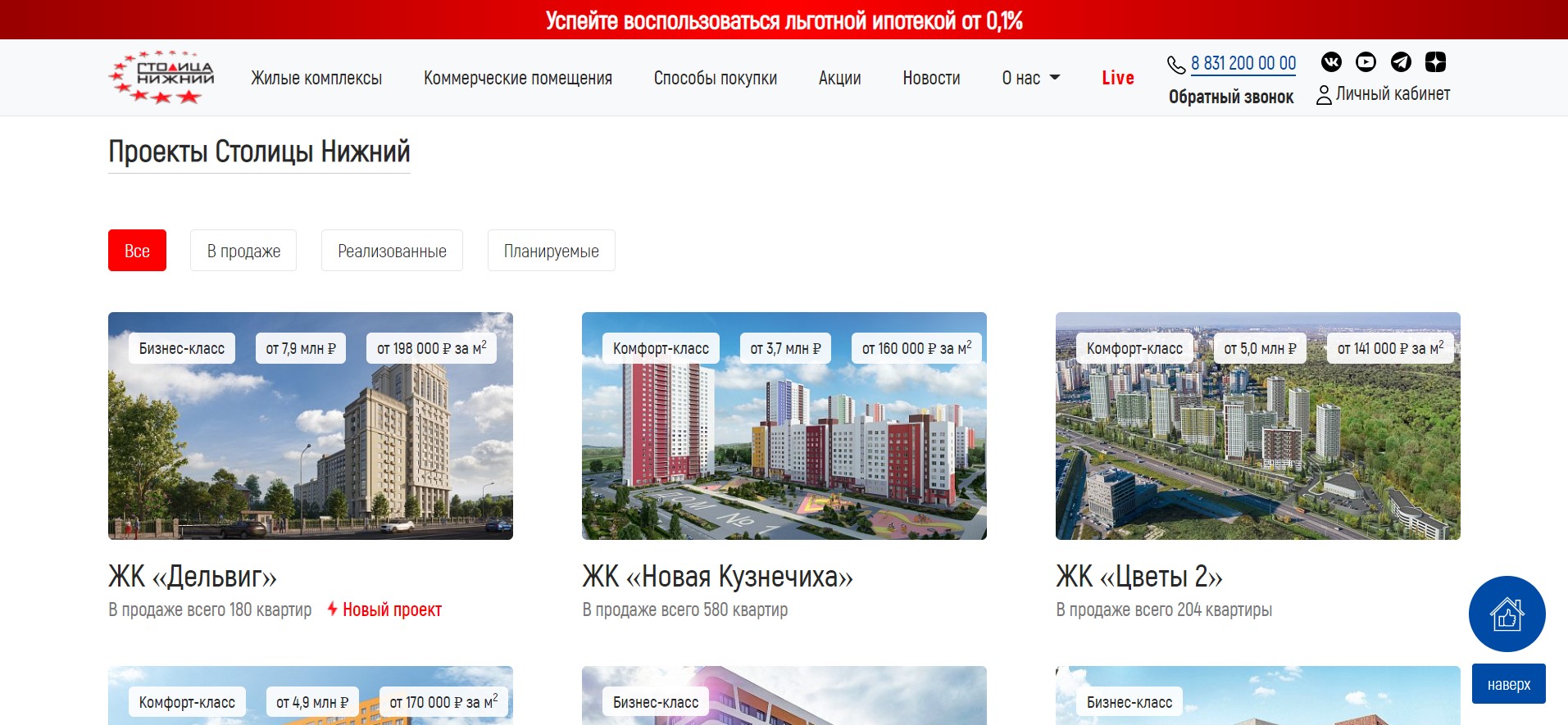Click the Столица Нижний logo
Viewport: 1568px width, 725px height.
161,78
